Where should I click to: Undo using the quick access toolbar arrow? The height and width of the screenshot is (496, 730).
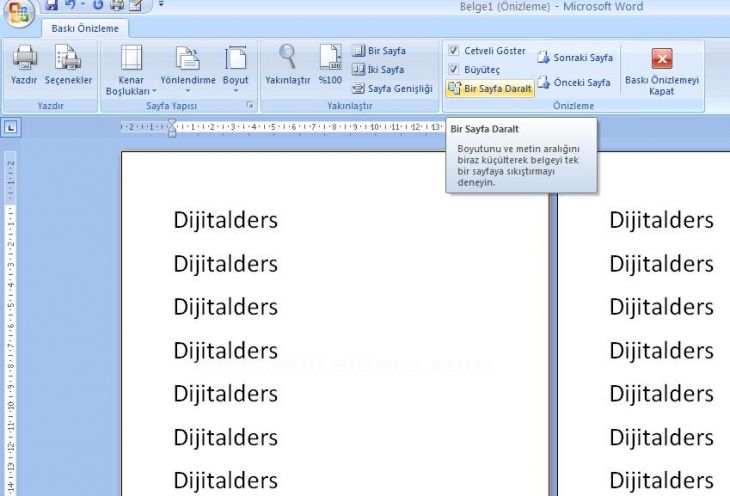71,5
